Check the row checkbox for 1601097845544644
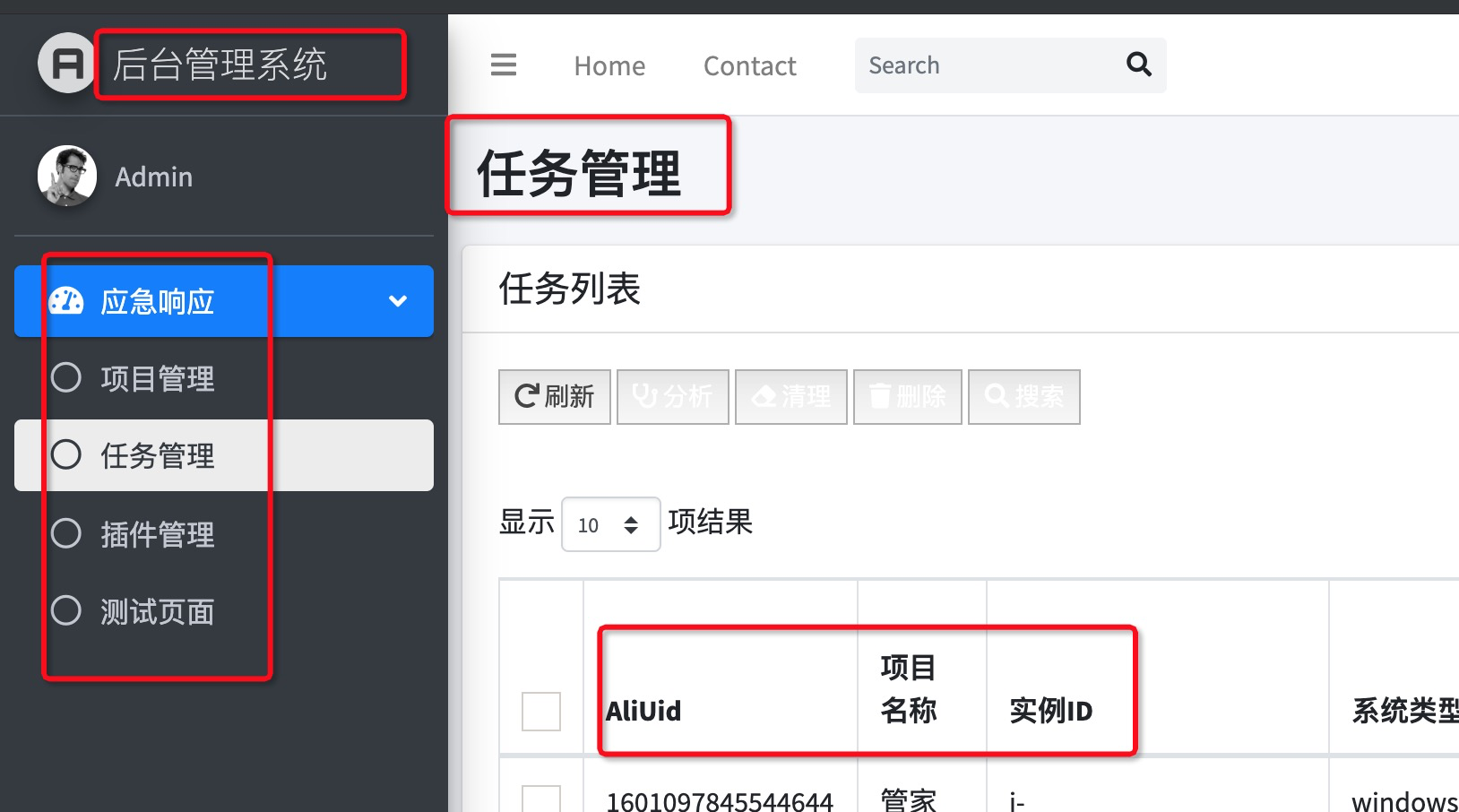This screenshot has width=1459, height=812. [x=541, y=799]
